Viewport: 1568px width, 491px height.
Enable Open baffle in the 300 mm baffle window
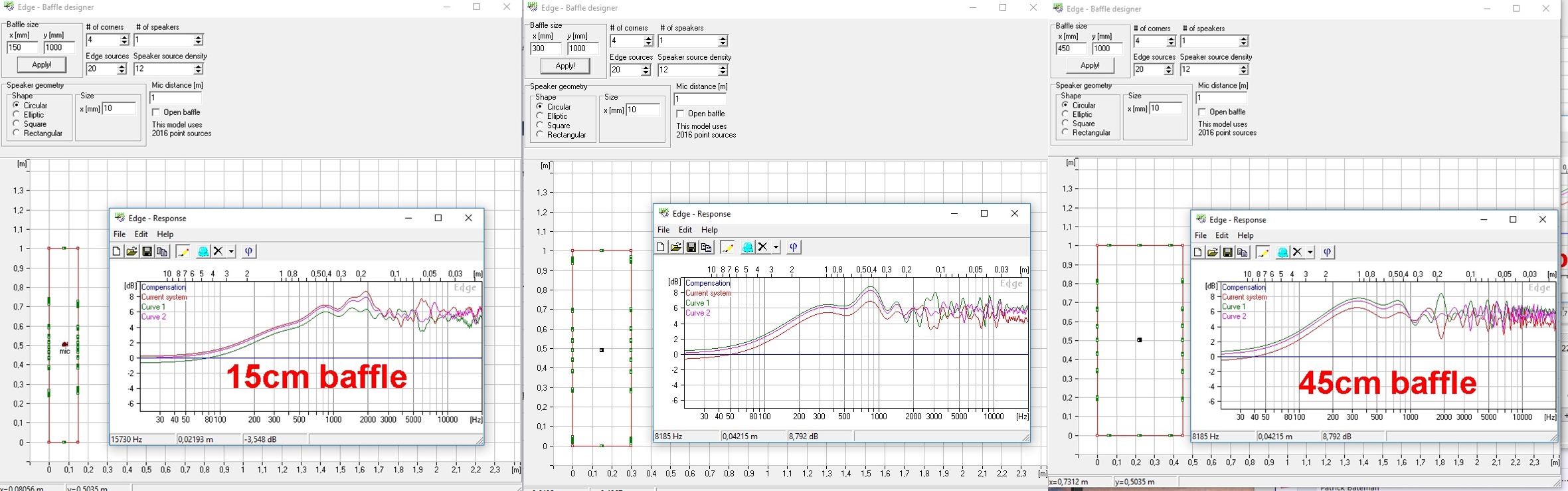click(x=701, y=114)
